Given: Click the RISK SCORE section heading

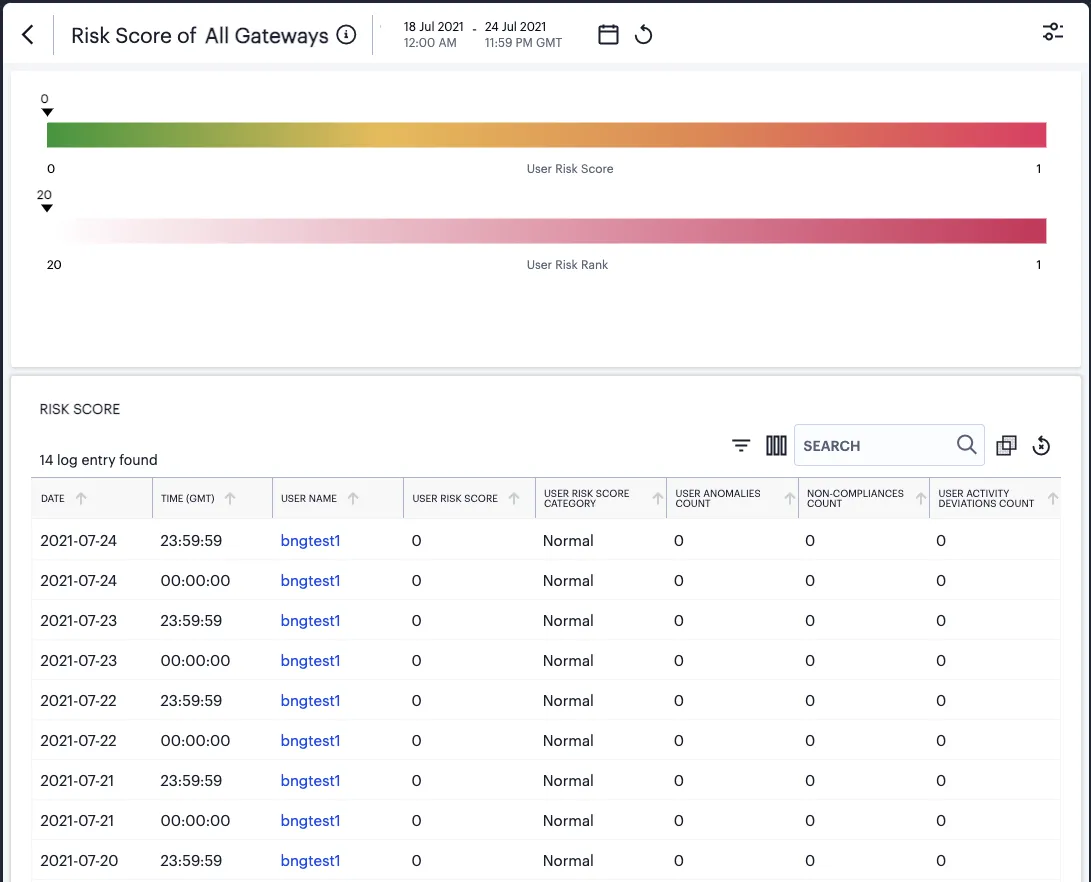Looking at the screenshot, I should (79, 409).
